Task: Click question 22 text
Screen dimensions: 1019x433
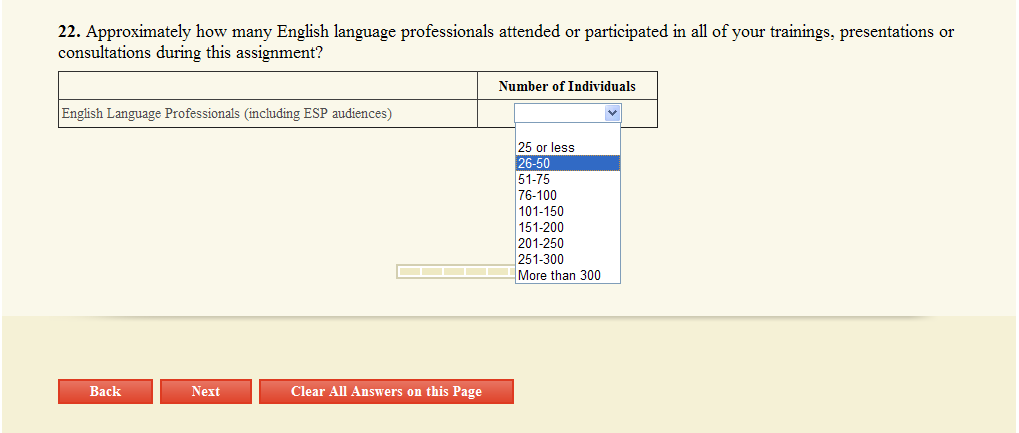Action: click(506, 42)
